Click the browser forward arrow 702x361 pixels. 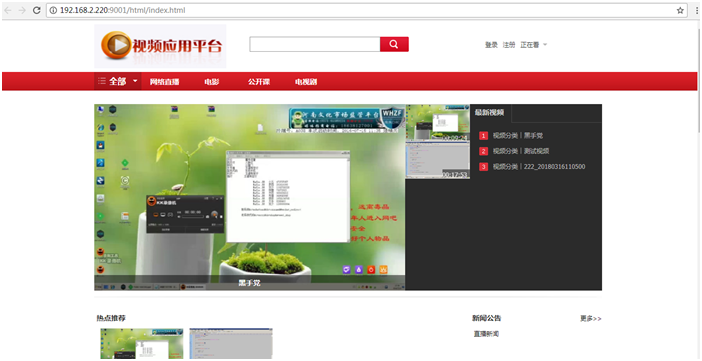click(22, 10)
